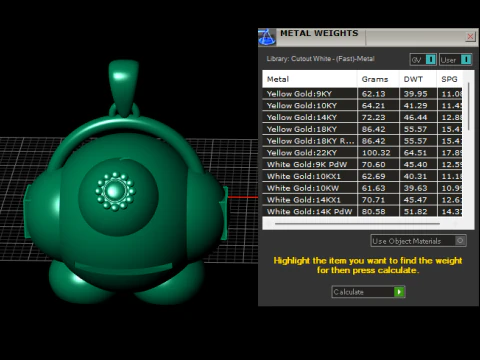Select the Yellow Gold:14KY row

tap(362, 117)
